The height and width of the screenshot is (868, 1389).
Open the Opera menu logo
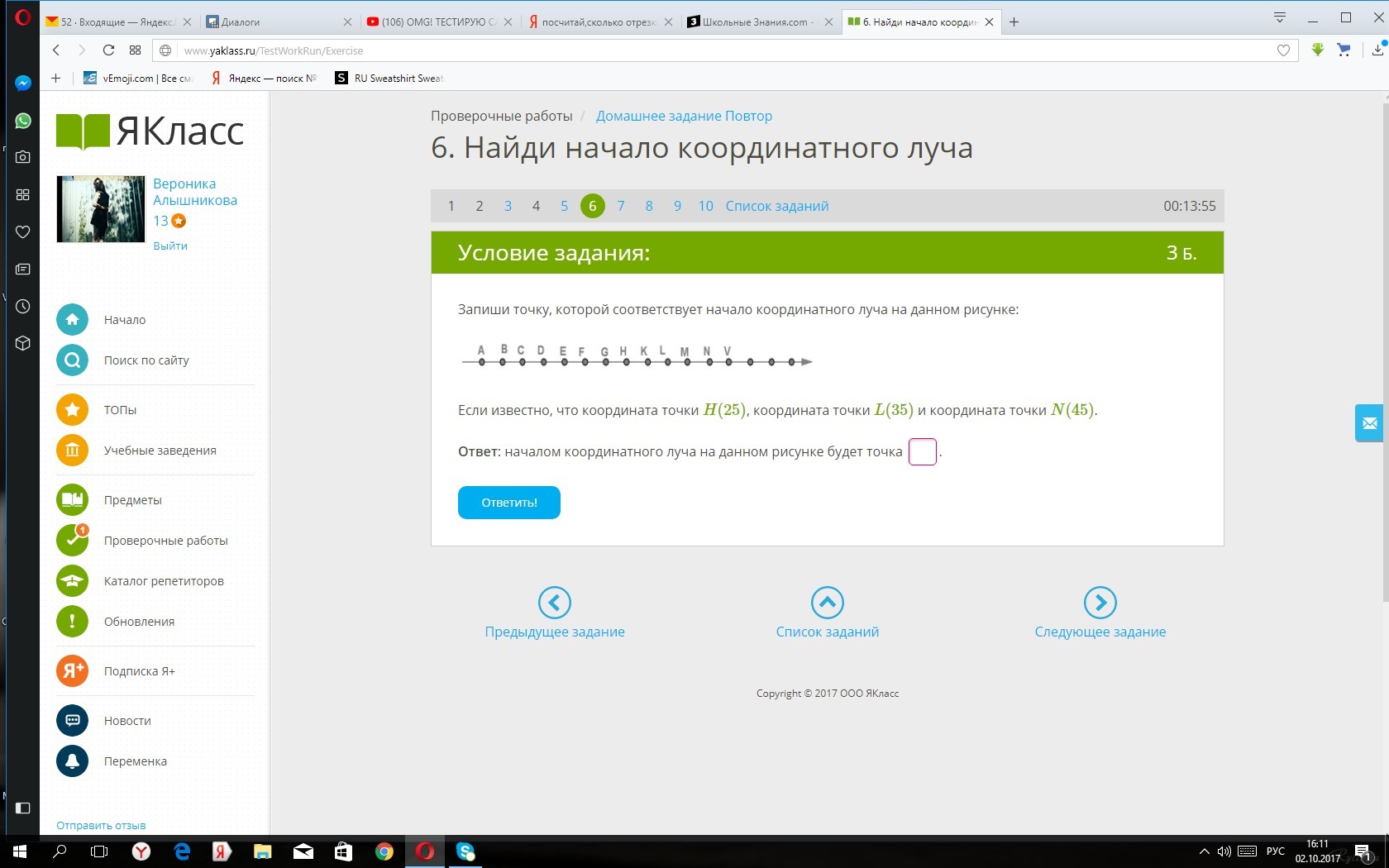tap(23, 17)
